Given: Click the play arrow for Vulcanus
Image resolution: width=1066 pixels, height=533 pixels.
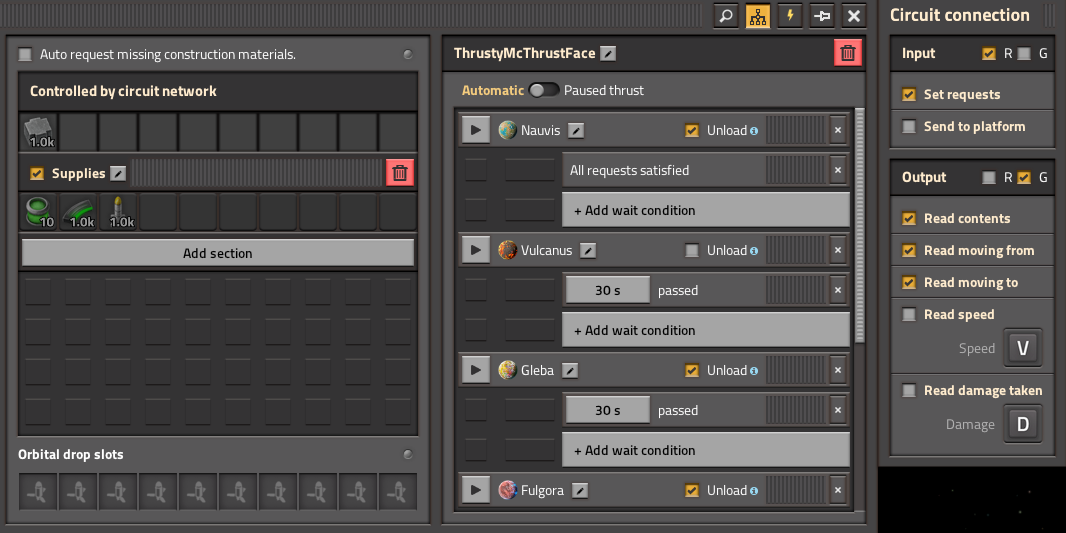Looking at the screenshot, I should [476, 250].
